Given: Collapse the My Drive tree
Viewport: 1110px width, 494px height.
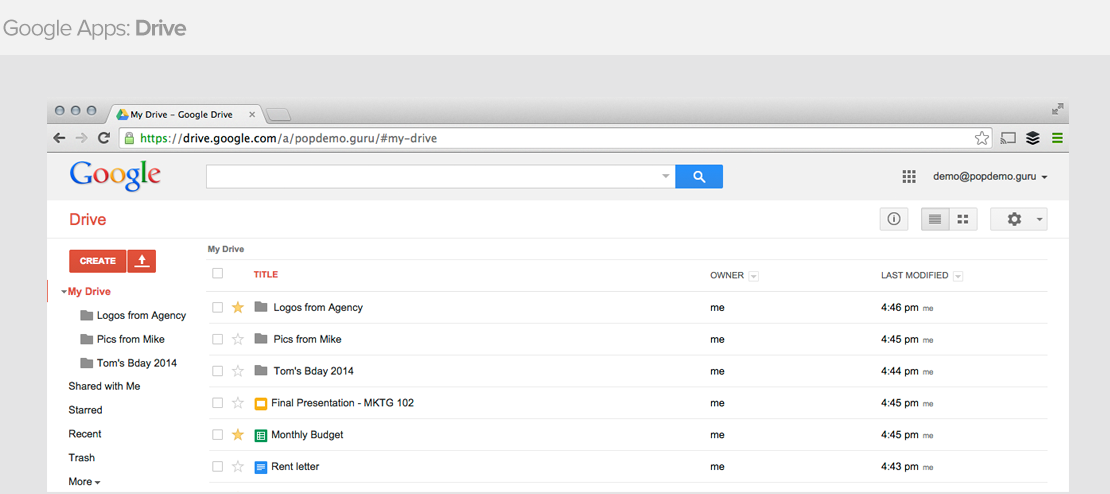Looking at the screenshot, I should (x=64, y=292).
